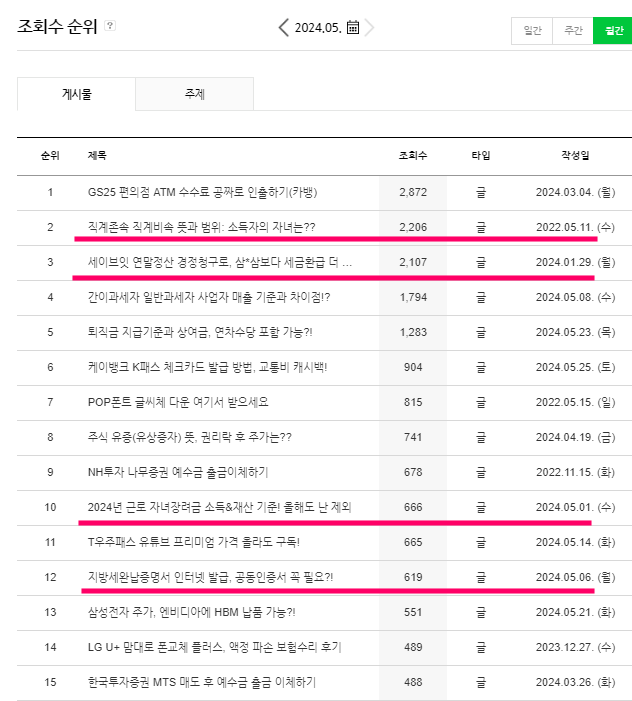Click the 타입 column header

pyautogui.click(x=481, y=156)
